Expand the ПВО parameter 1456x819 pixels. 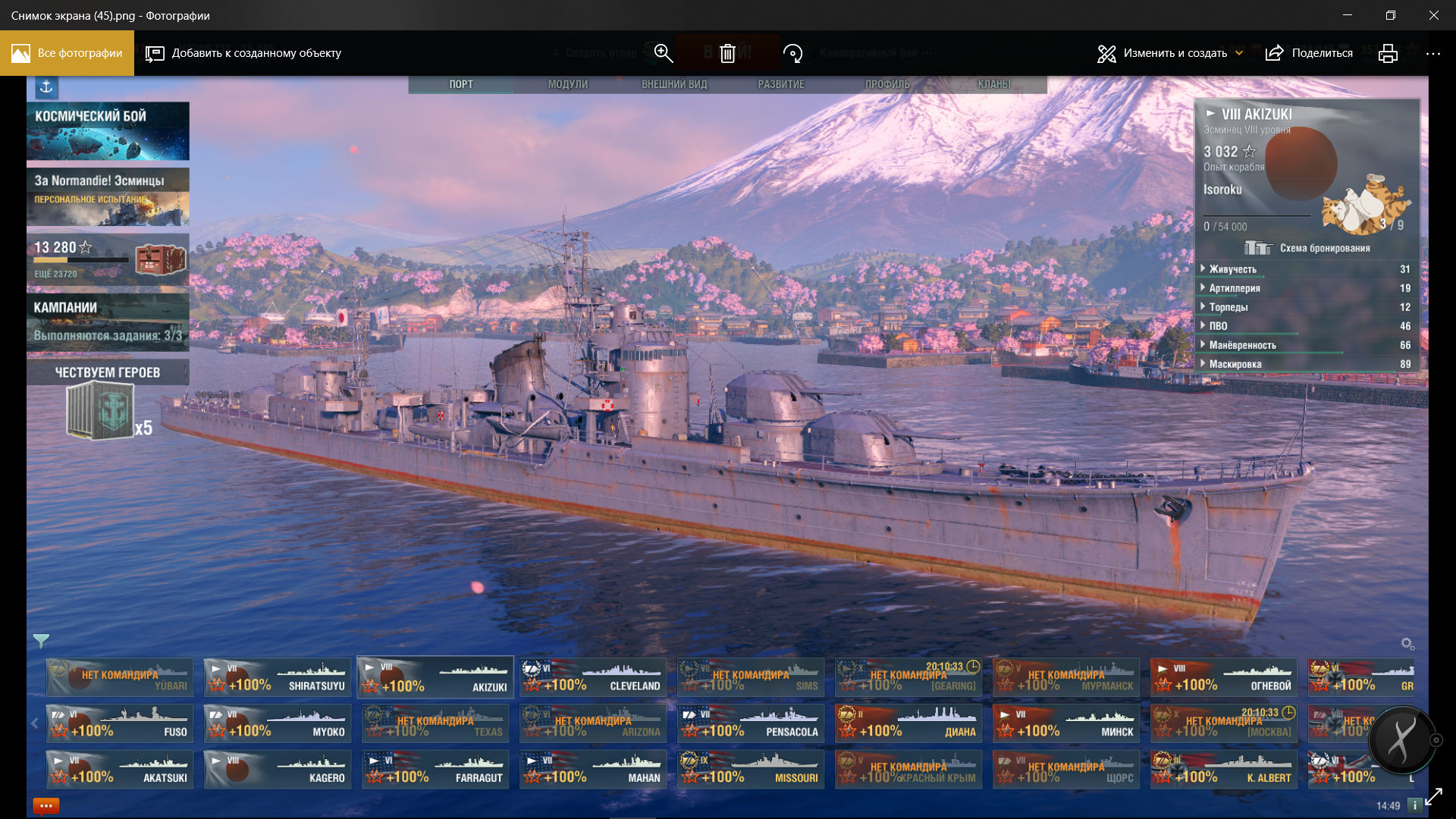click(1306, 326)
